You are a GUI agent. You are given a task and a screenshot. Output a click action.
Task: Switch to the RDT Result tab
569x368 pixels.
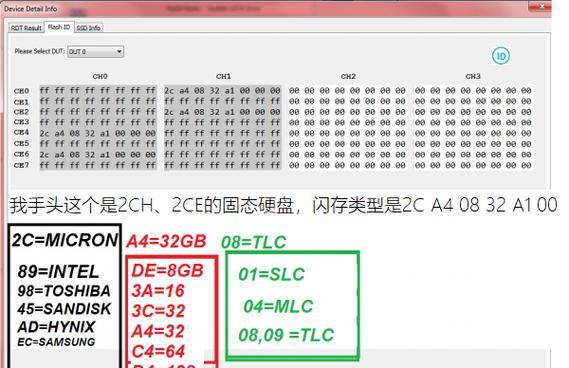coord(26,28)
